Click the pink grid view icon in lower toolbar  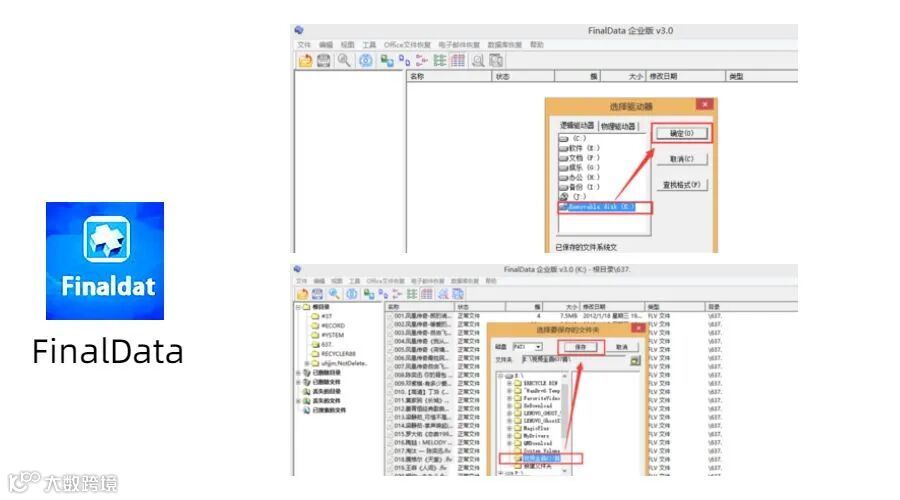point(426,294)
